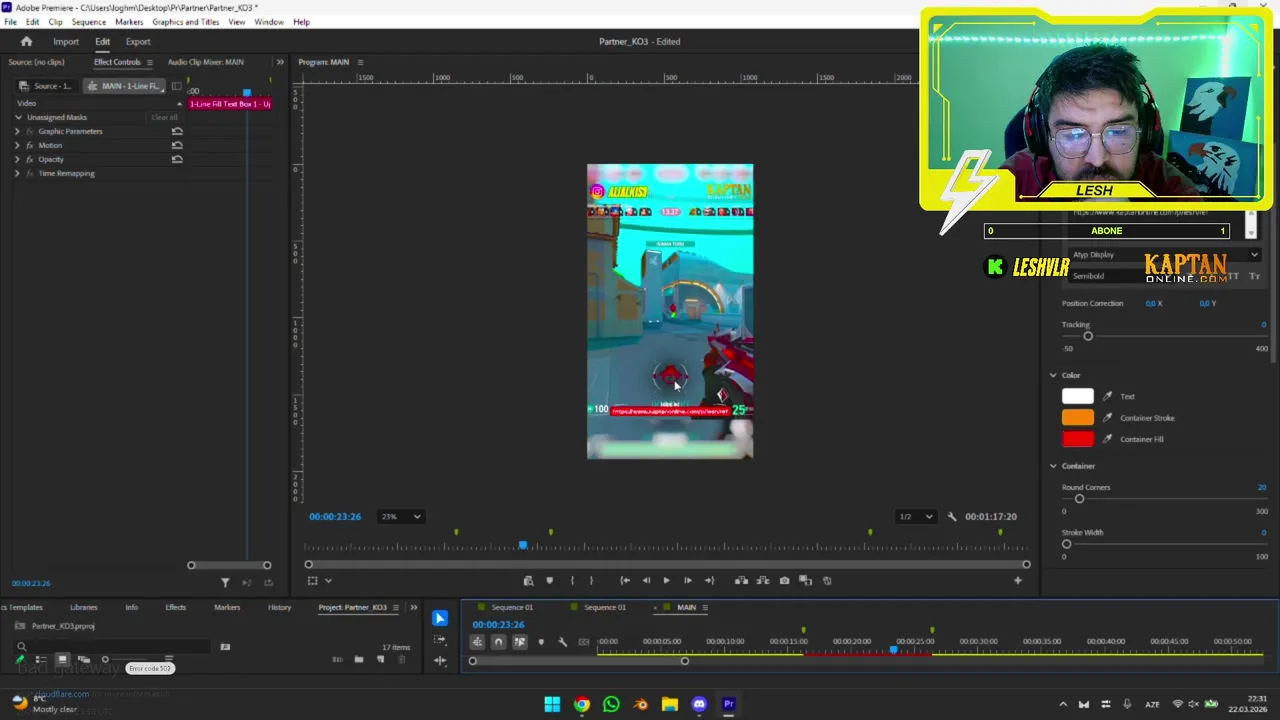Image resolution: width=1280 pixels, height=720 pixels.
Task: Select the Selection tool arrow
Action: coord(440,618)
